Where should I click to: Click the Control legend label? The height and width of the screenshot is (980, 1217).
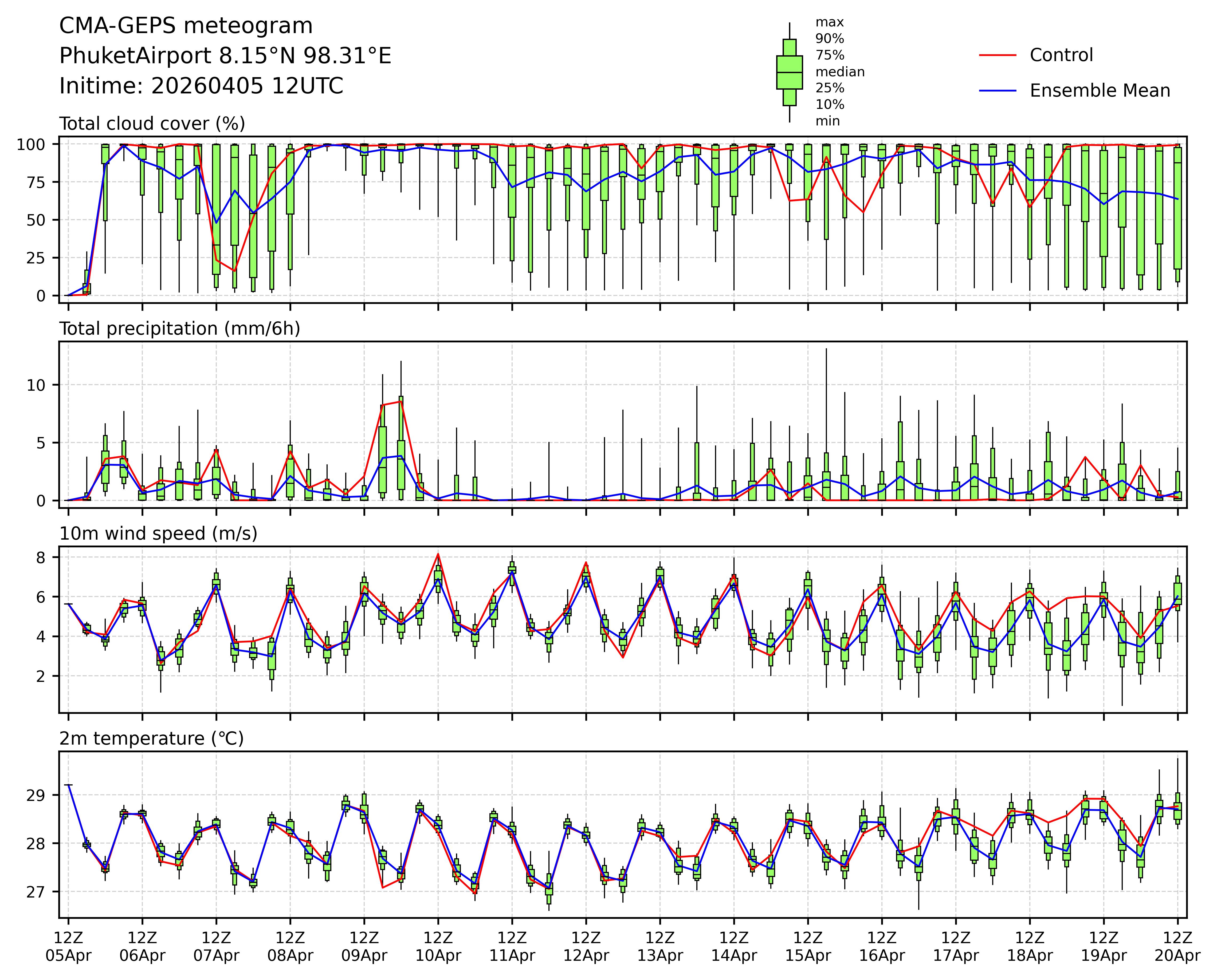point(1061,55)
